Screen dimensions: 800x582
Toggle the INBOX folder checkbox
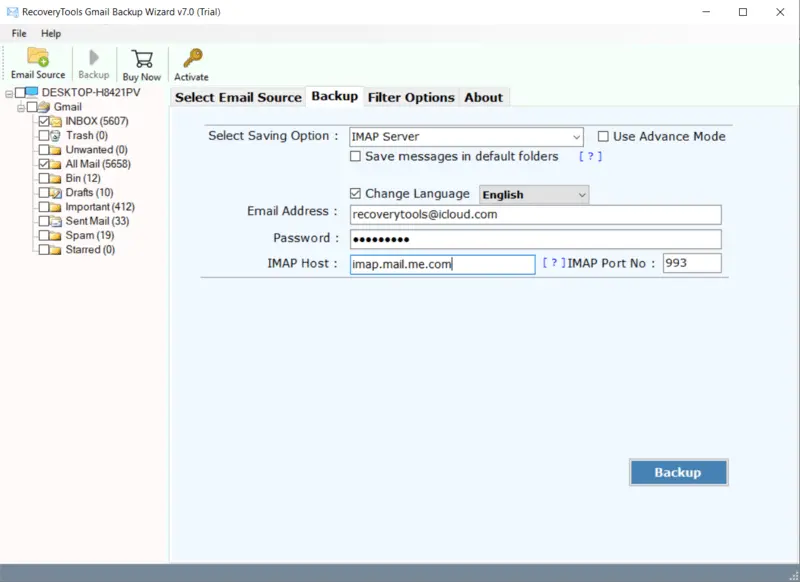[x=43, y=121]
